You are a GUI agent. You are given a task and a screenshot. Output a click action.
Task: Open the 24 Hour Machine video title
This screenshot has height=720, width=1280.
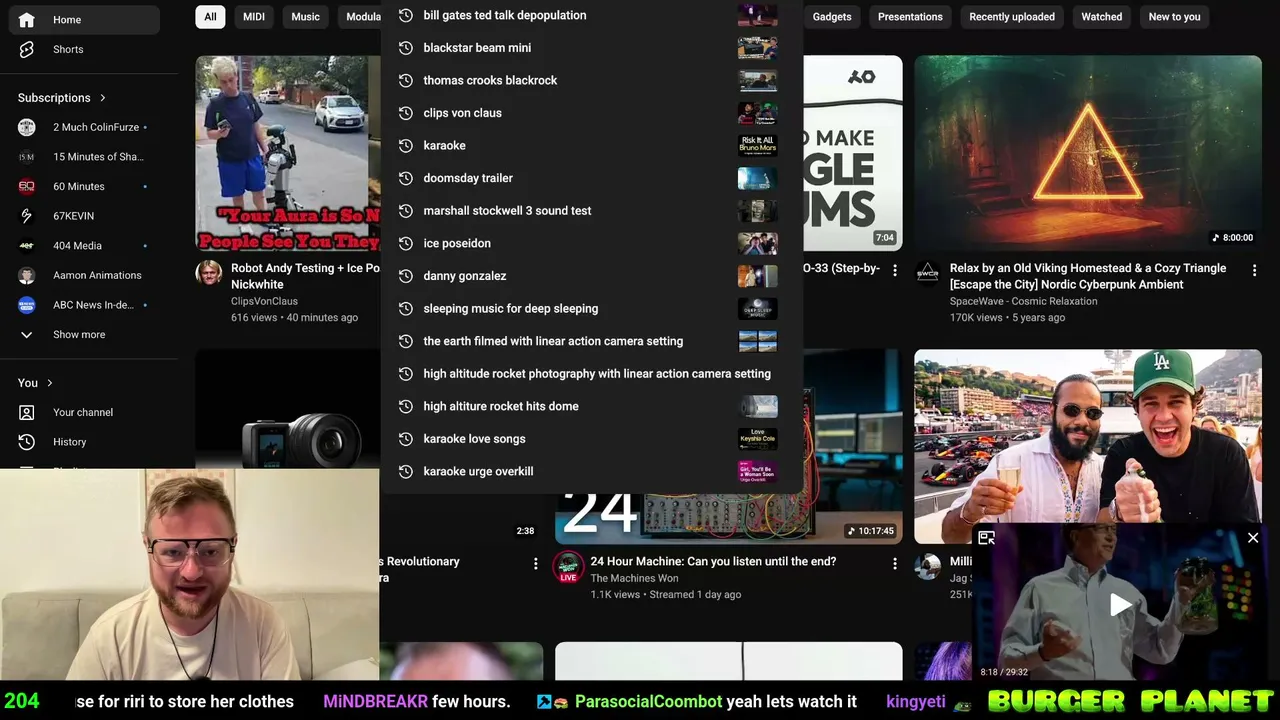tap(713, 562)
